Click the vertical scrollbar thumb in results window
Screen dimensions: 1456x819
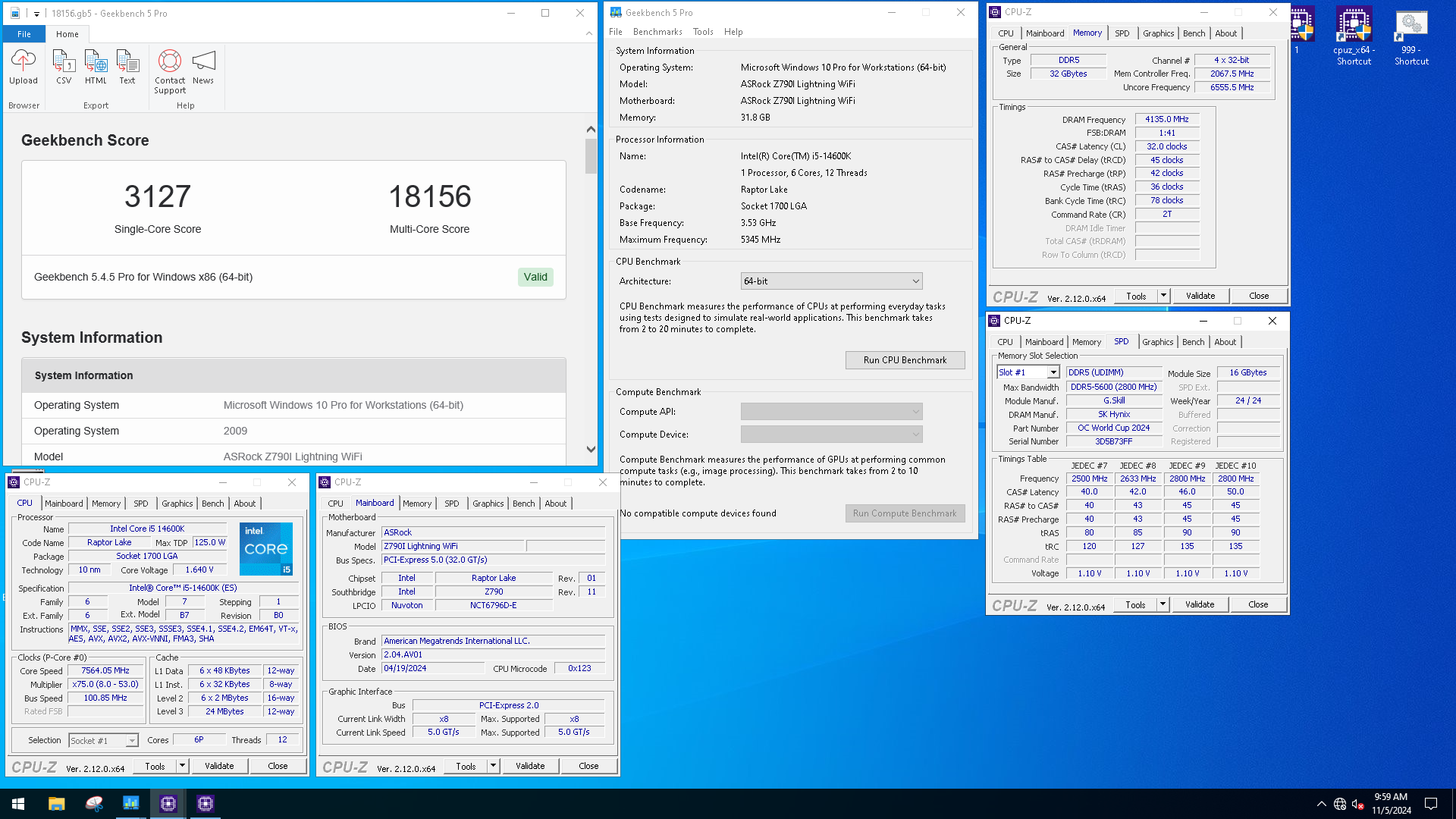591,155
